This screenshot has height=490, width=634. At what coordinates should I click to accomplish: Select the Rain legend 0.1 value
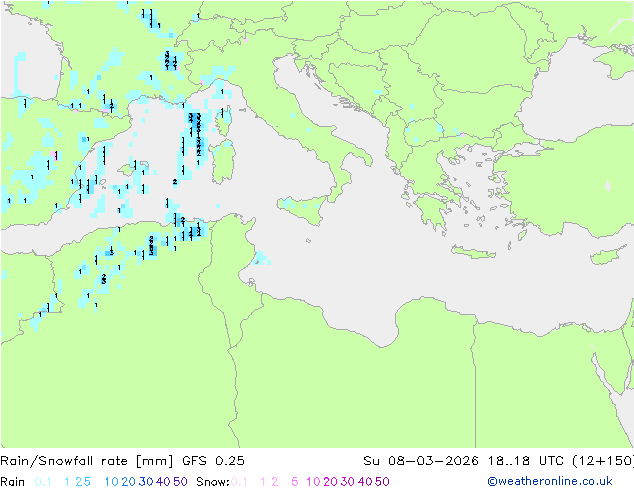pyautogui.click(x=43, y=482)
